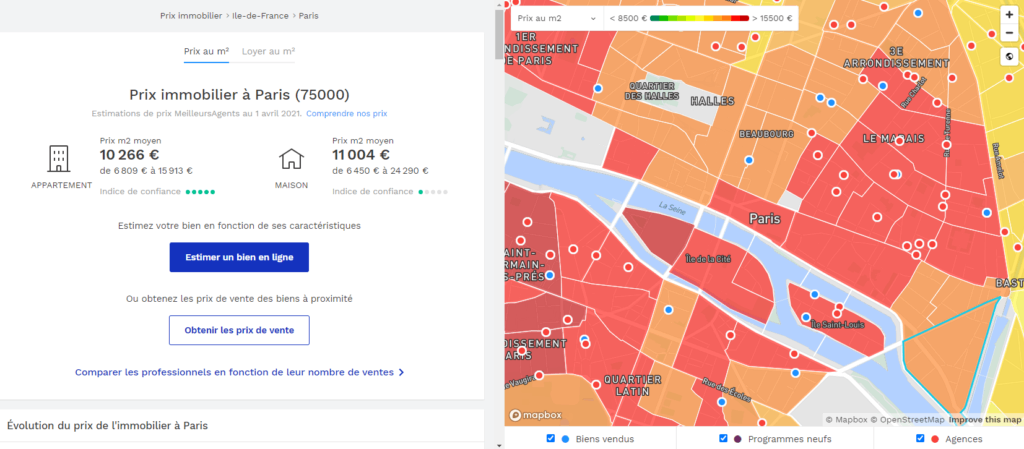Click the price color gradient legend

pyautogui.click(x=699, y=17)
